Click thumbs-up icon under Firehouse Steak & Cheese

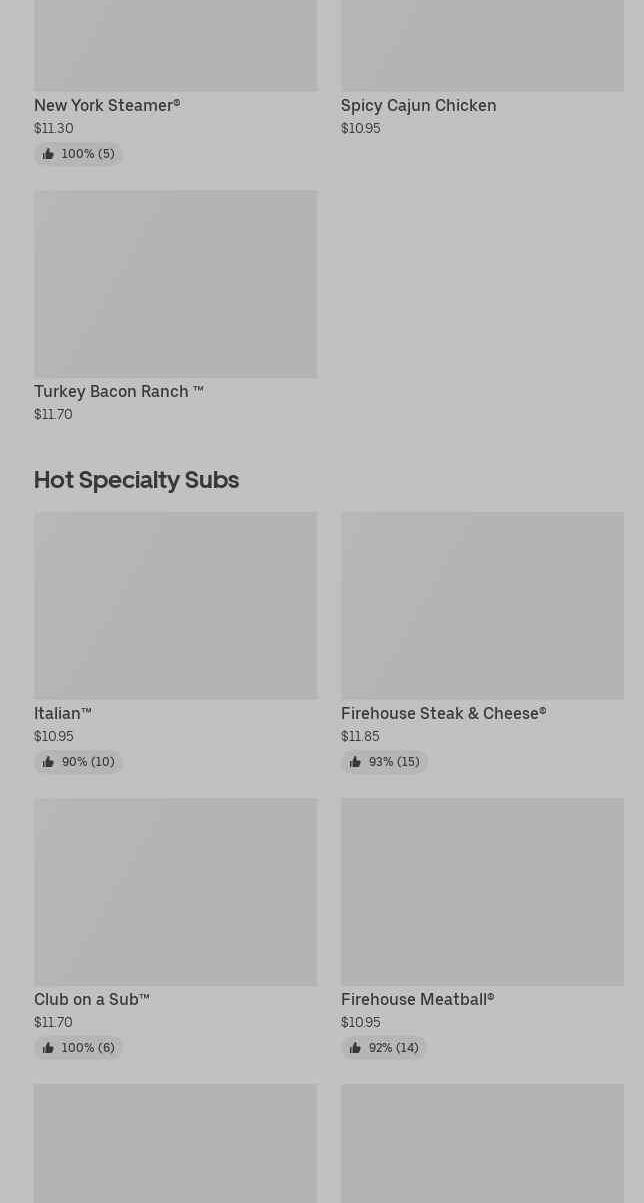355,762
